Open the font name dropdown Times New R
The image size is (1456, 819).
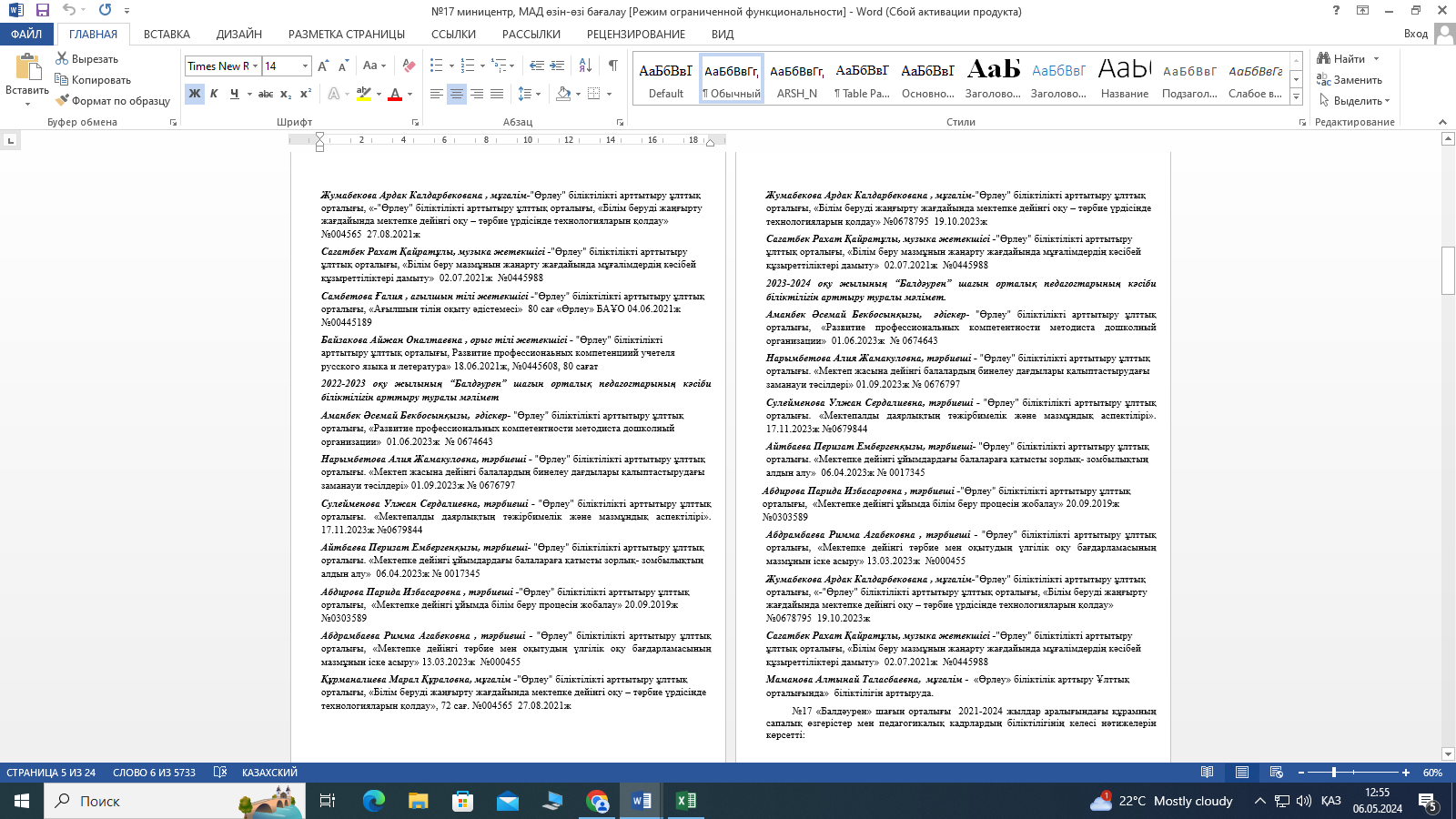pos(256,66)
